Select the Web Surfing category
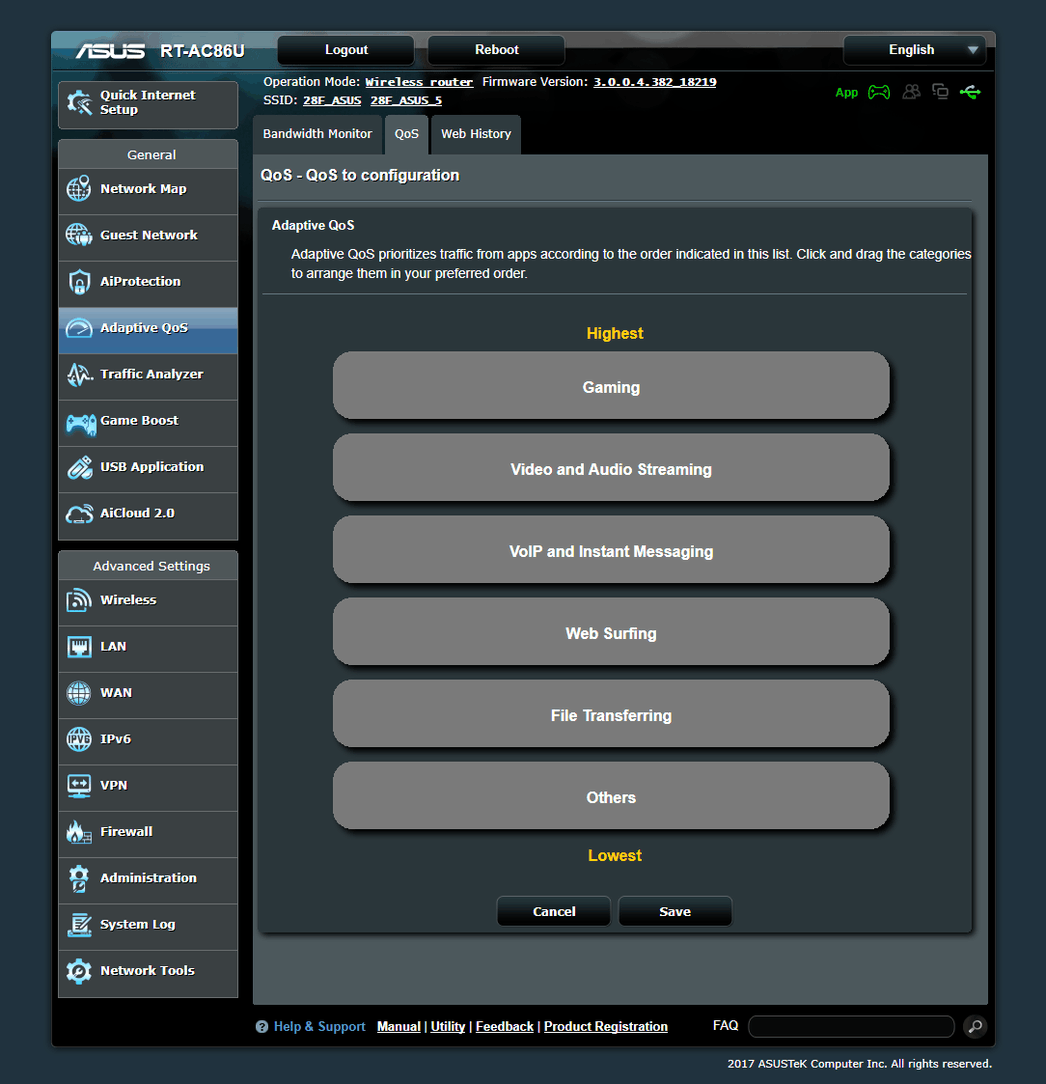The height and width of the screenshot is (1084, 1046). click(611, 632)
